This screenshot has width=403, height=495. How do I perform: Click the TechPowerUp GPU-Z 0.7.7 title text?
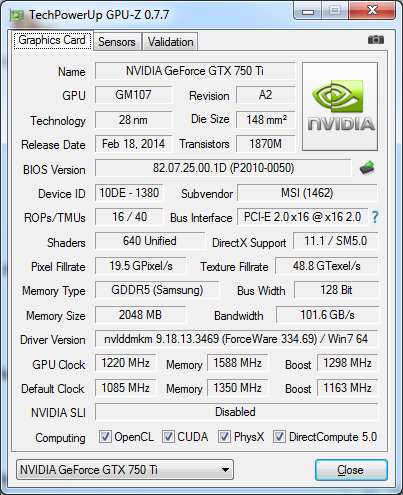99,15
